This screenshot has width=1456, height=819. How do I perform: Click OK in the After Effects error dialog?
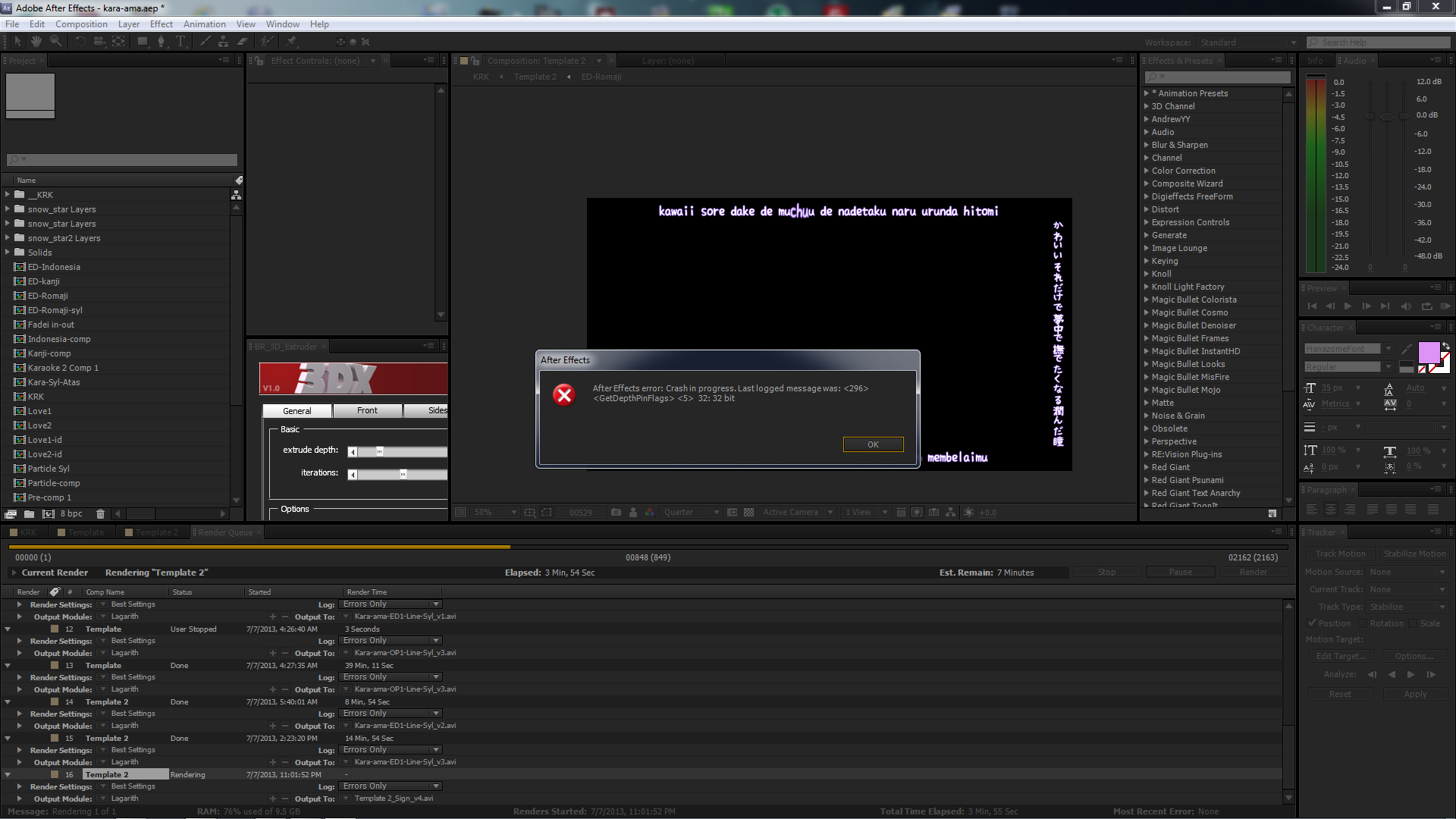pos(873,444)
